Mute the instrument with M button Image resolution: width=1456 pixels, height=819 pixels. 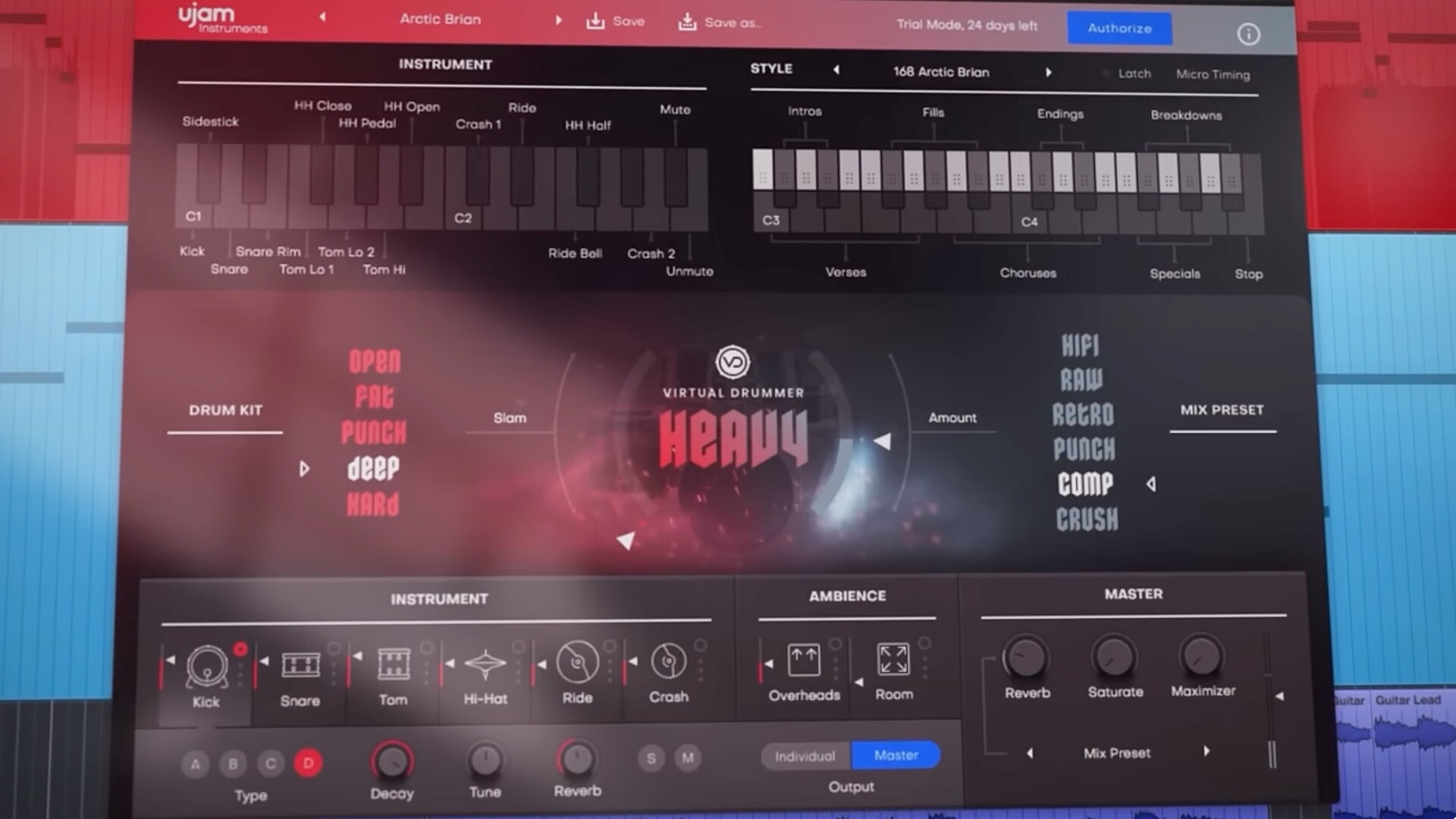(x=688, y=758)
